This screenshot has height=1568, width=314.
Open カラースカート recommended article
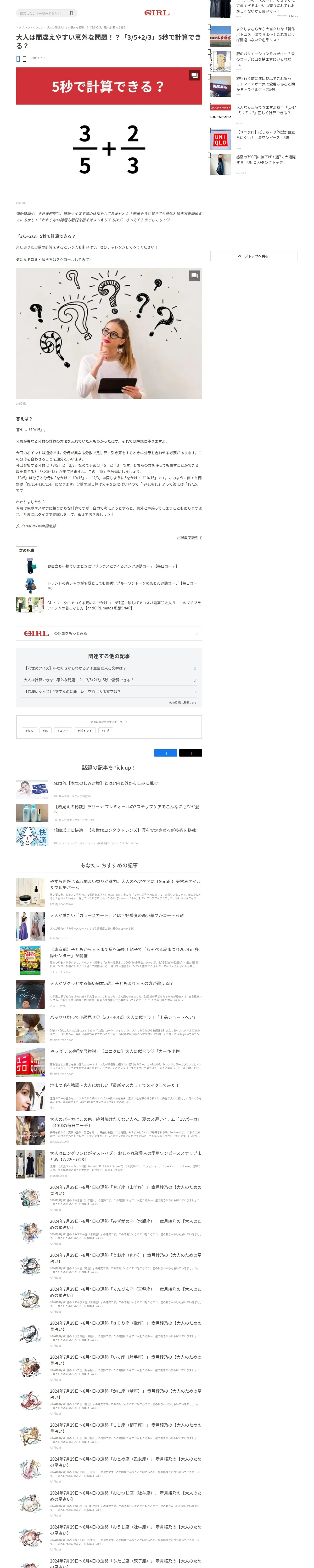pyautogui.click(x=116, y=915)
